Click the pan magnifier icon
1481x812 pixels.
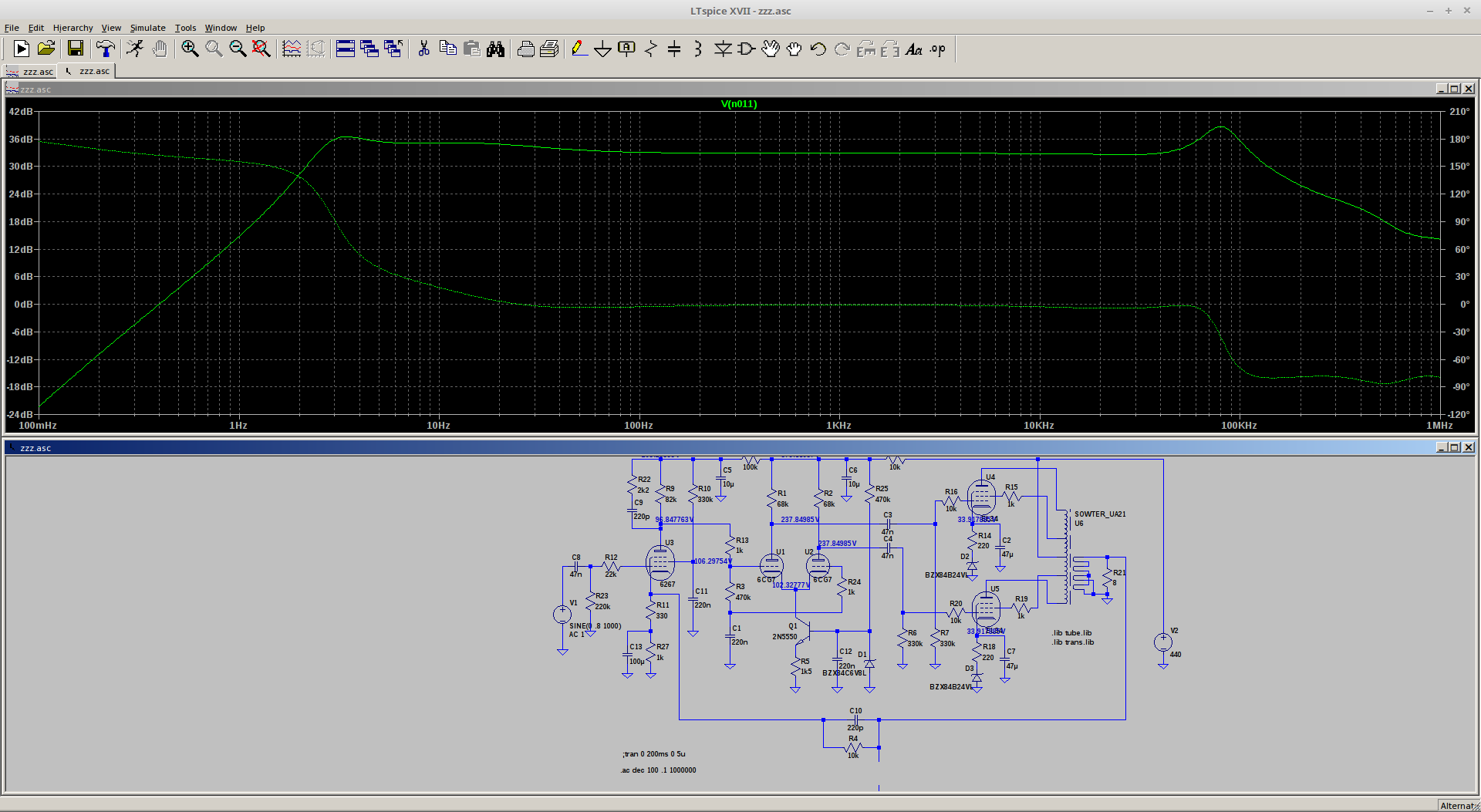[x=214, y=49]
